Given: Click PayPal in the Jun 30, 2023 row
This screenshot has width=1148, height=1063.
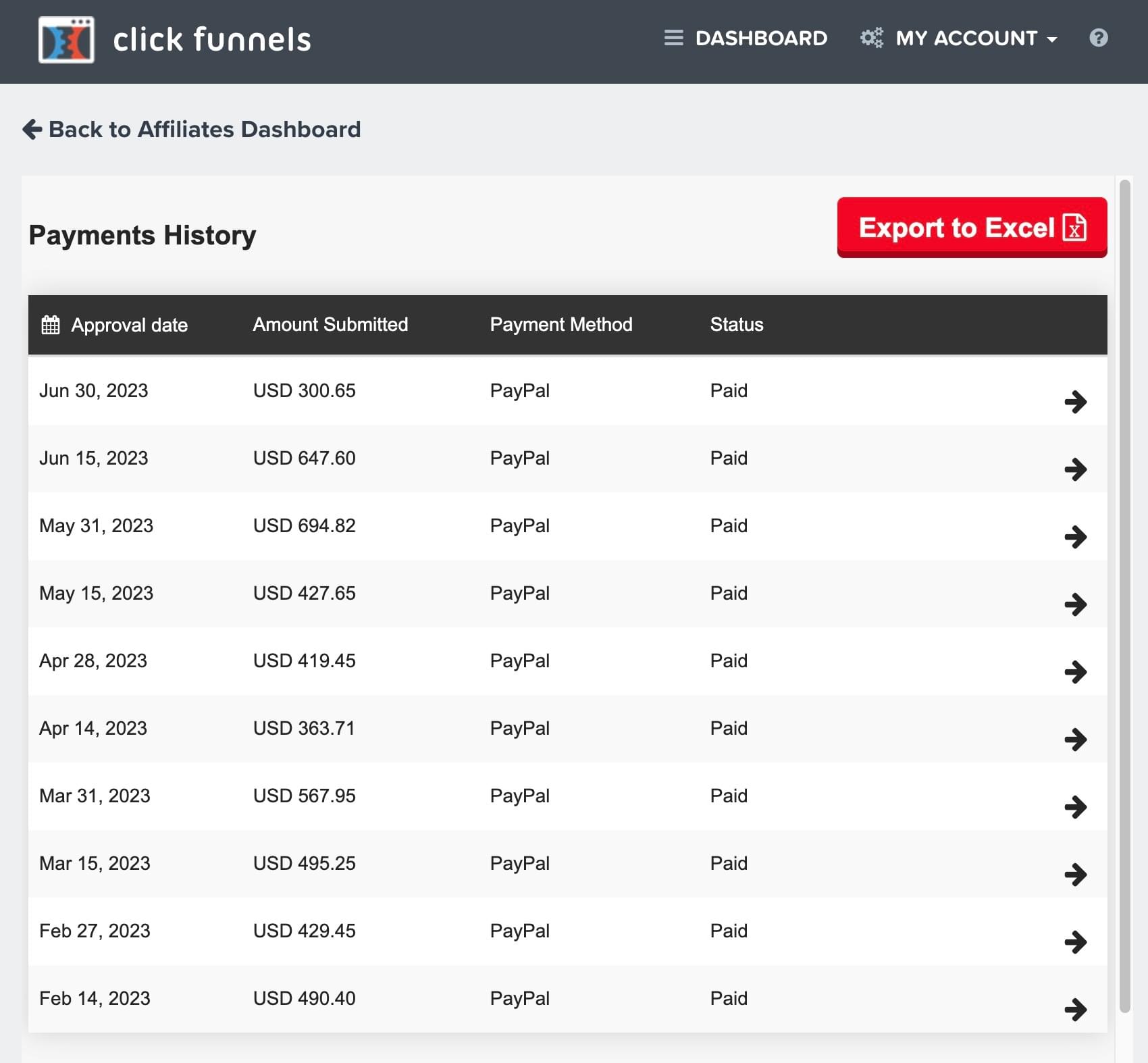Looking at the screenshot, I should point(520,390).
